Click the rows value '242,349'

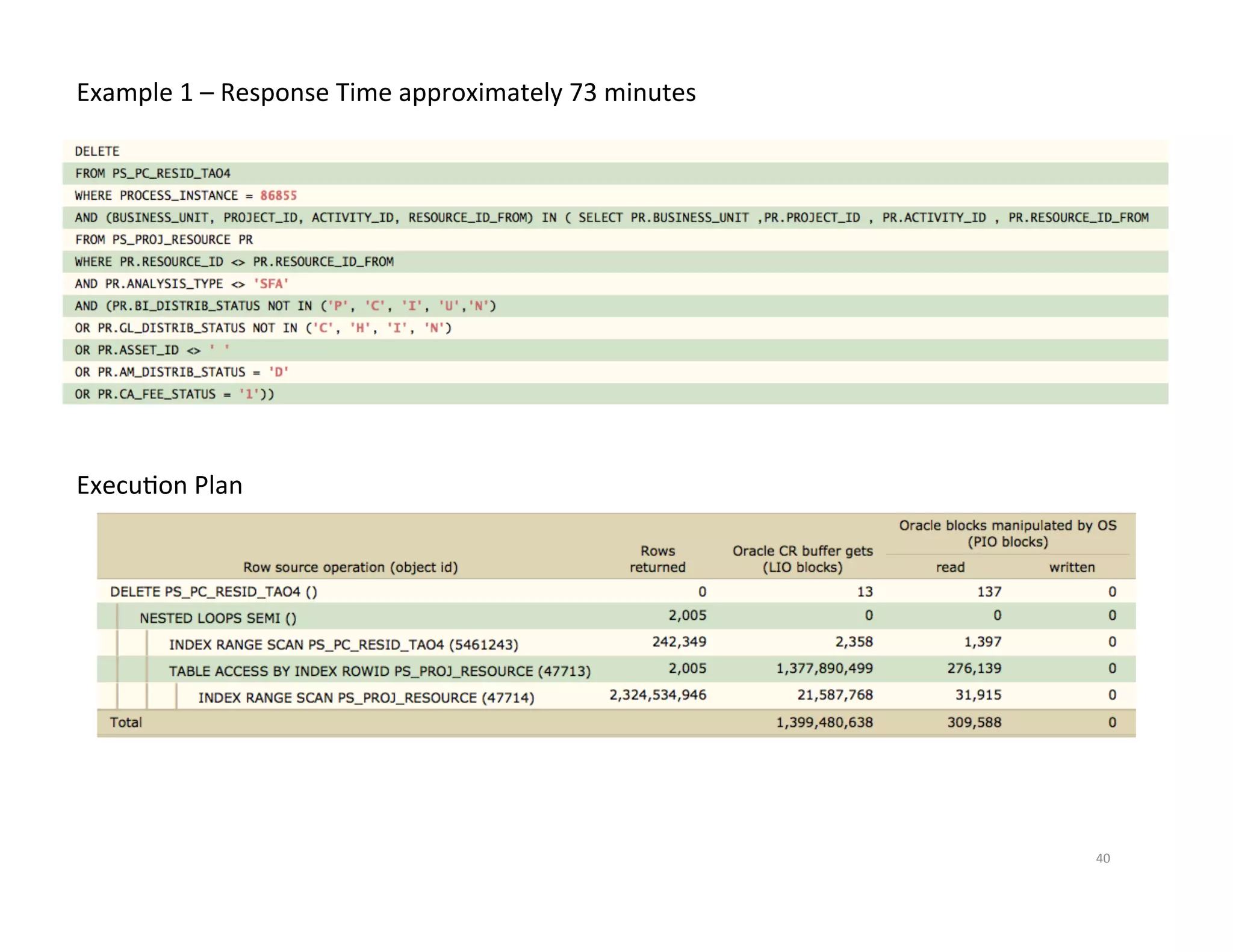[679, 642]
